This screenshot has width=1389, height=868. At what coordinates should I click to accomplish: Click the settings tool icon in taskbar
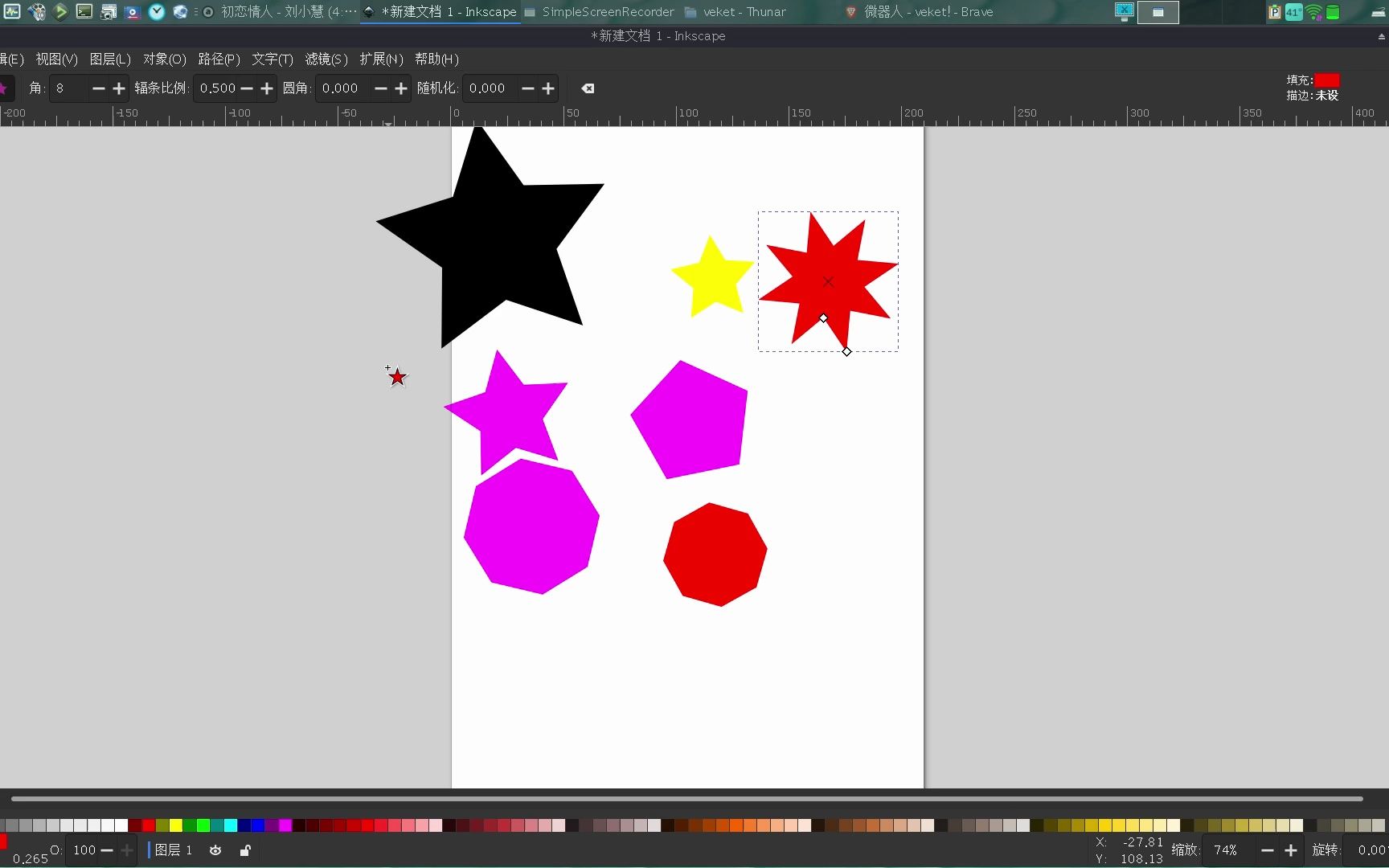coord(36,11)
